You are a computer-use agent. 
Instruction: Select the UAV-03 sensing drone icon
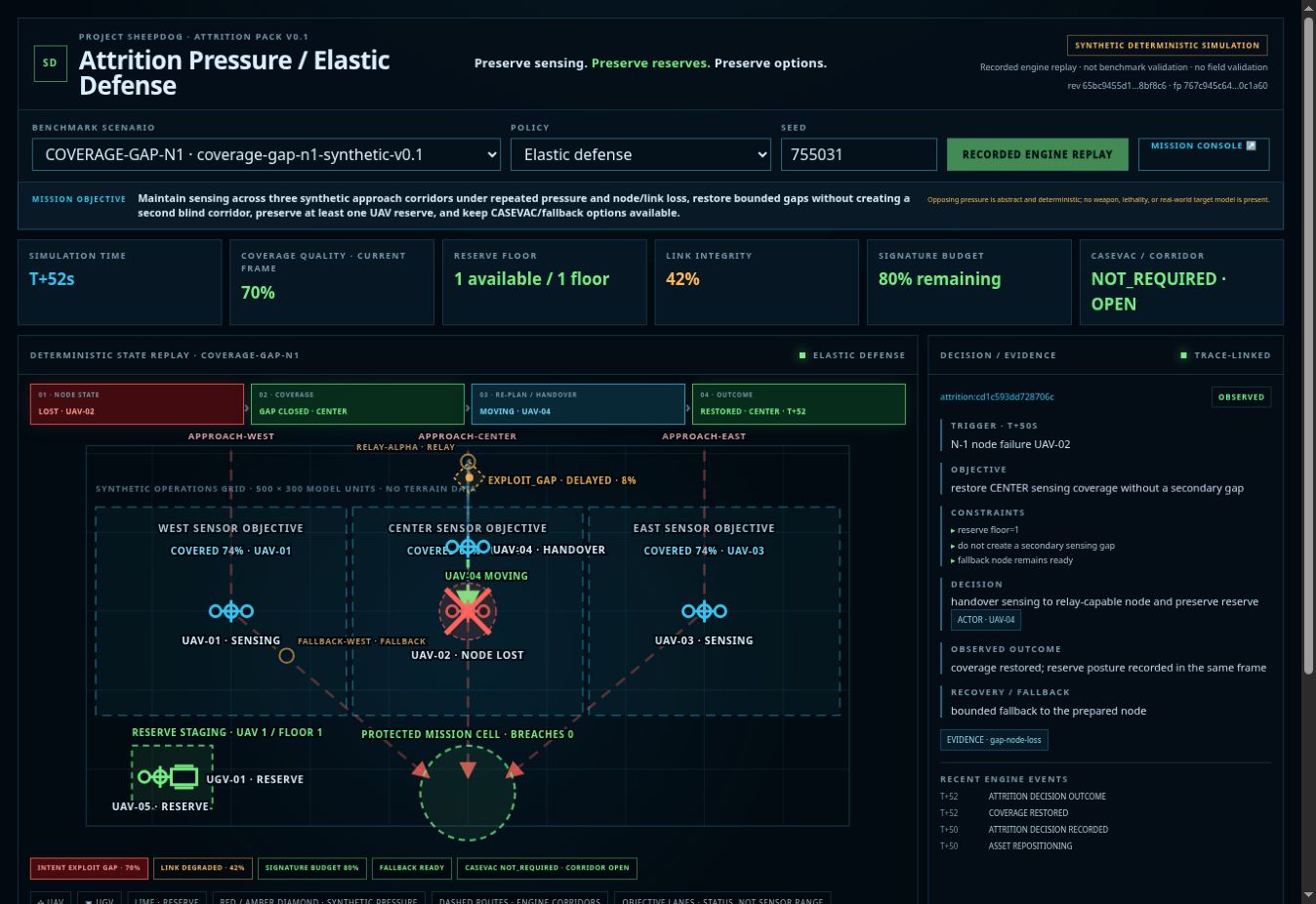click(x=704, y=611)
